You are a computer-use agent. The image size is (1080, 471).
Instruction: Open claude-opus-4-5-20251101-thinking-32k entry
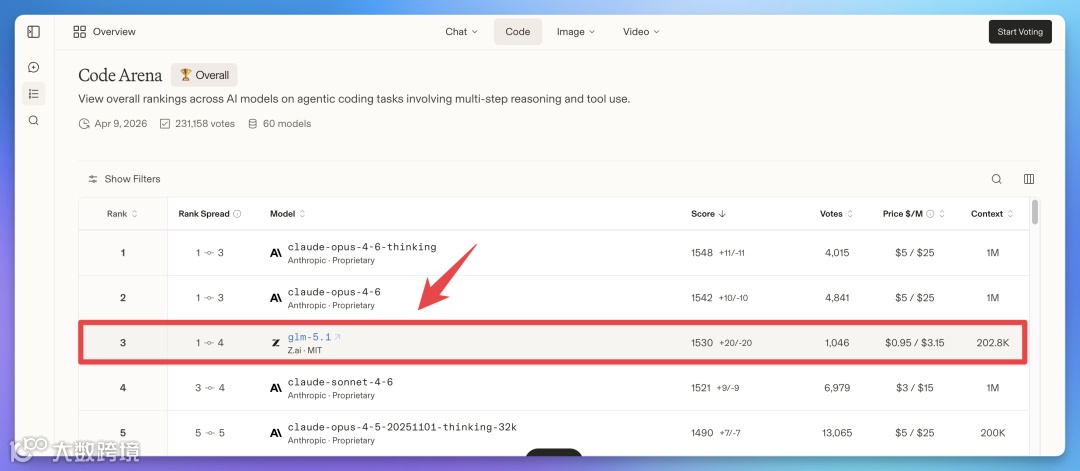coord(402,427)
